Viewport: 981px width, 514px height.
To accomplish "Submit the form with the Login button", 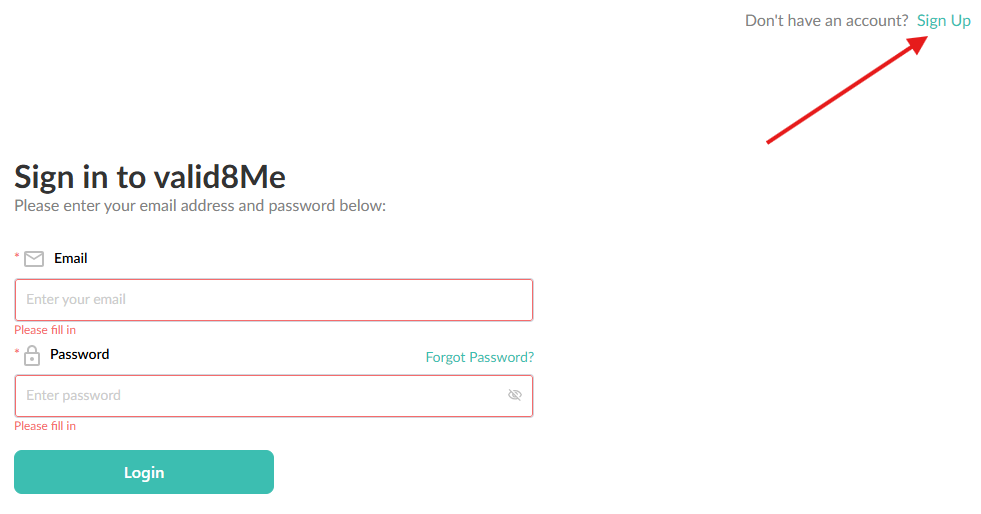I will pos(144,472).
